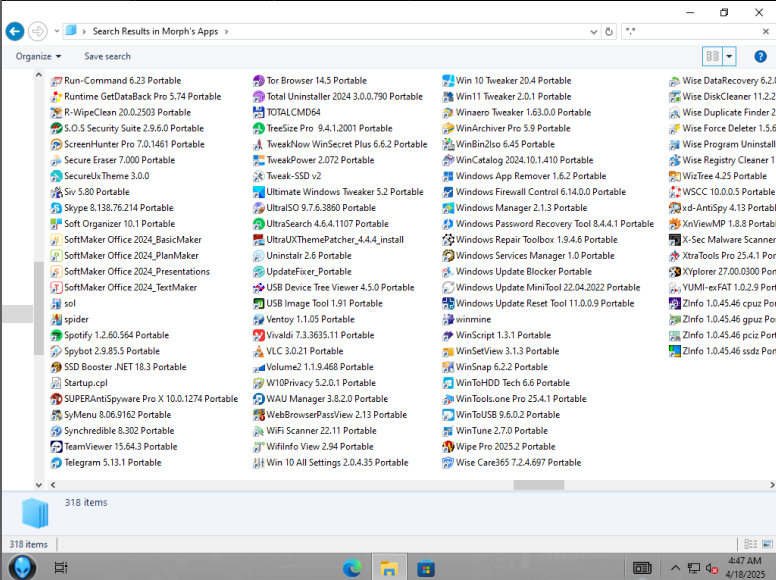Image resolution: width=776 pixels, height=580 pixels.
Task: Open Microsoft Edge from the taskbar
Action: tap(352, 568)
